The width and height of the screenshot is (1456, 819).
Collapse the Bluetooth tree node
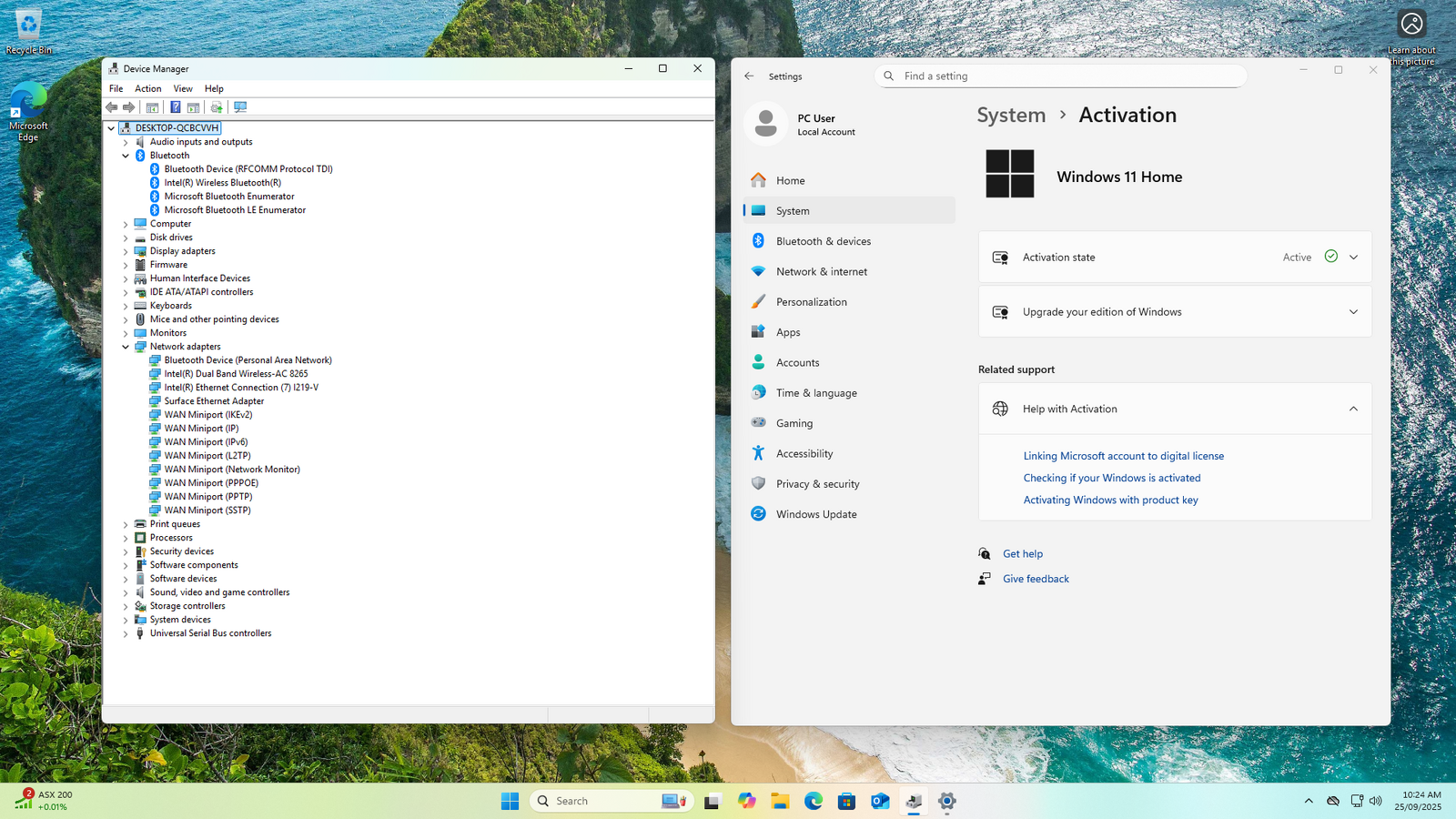pos(126,156)
